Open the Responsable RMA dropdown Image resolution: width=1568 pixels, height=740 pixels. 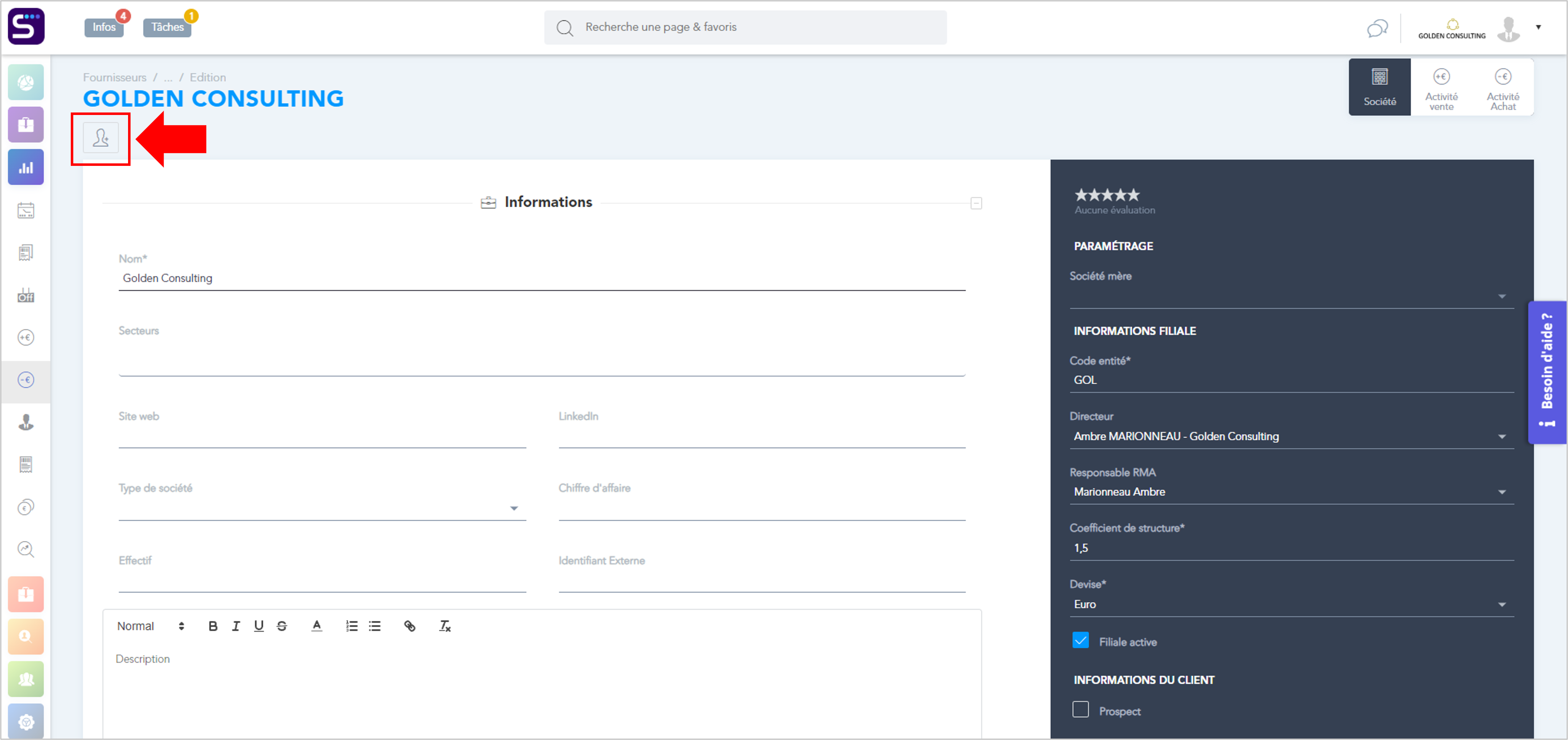(x=1292, y=492)
